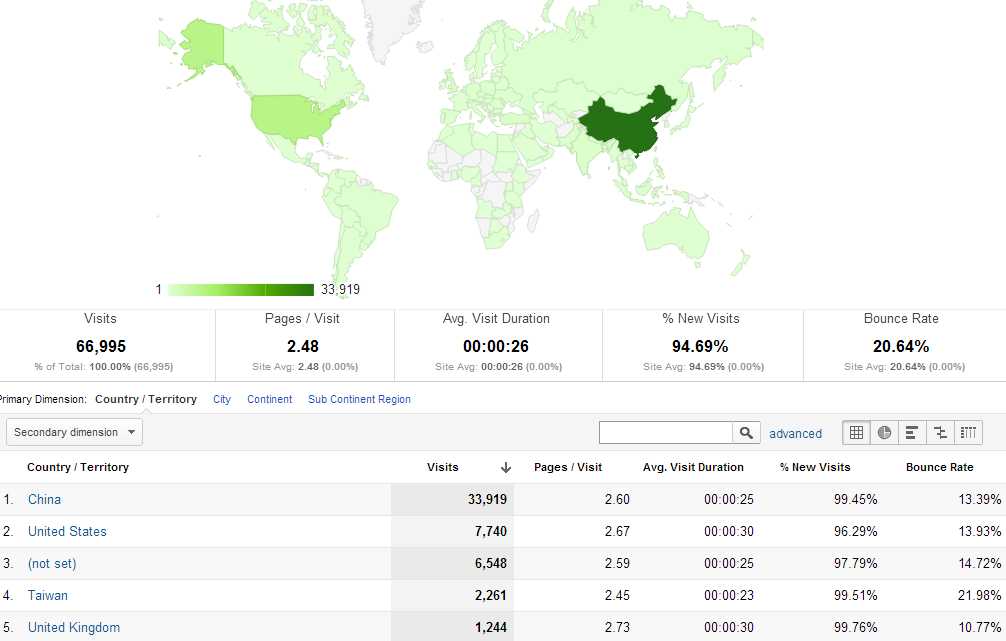Open the Secondary dimension dropdown

pos(74,432)
